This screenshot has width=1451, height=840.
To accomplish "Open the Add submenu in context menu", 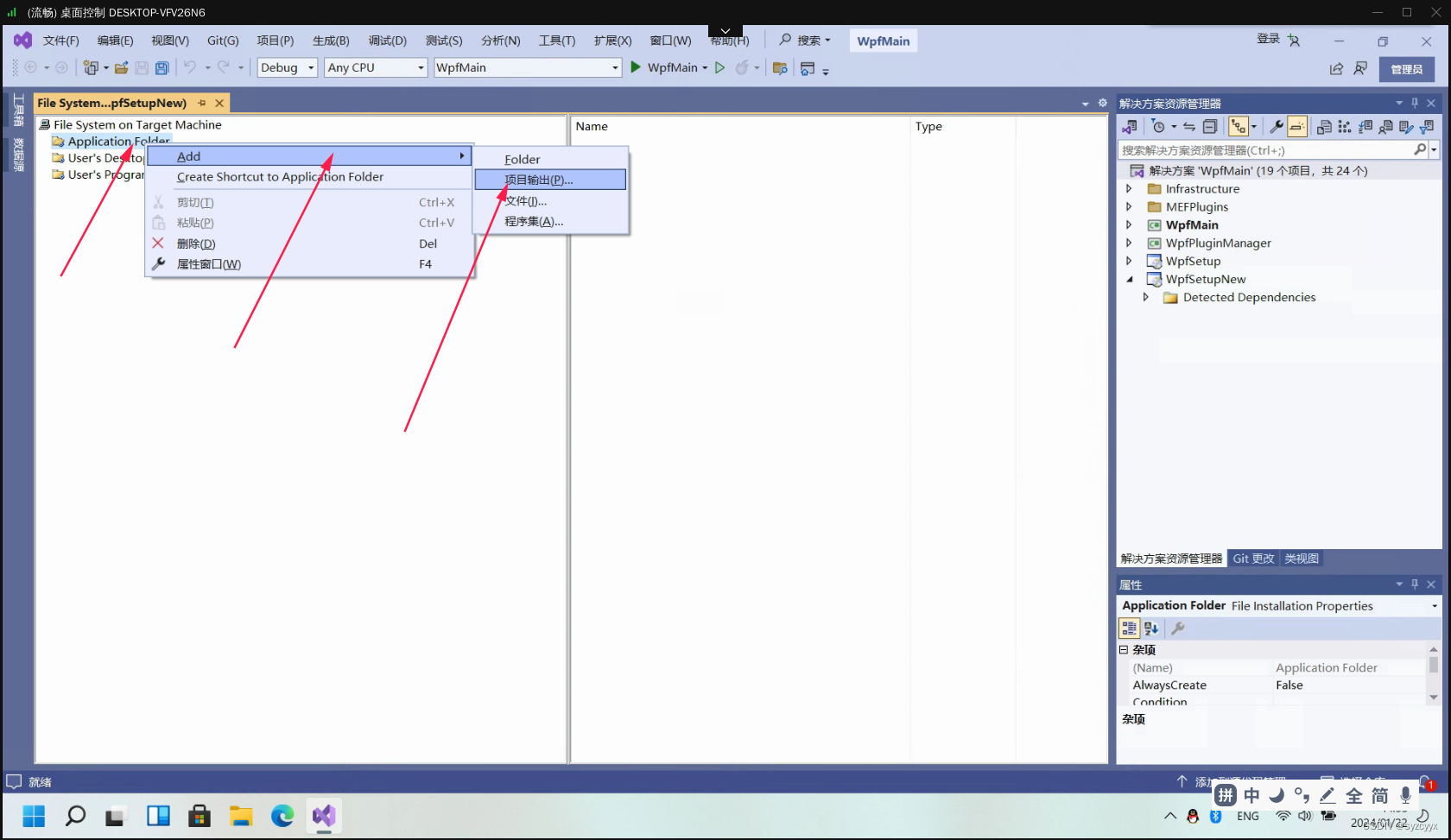I will [x=309, y=156].
